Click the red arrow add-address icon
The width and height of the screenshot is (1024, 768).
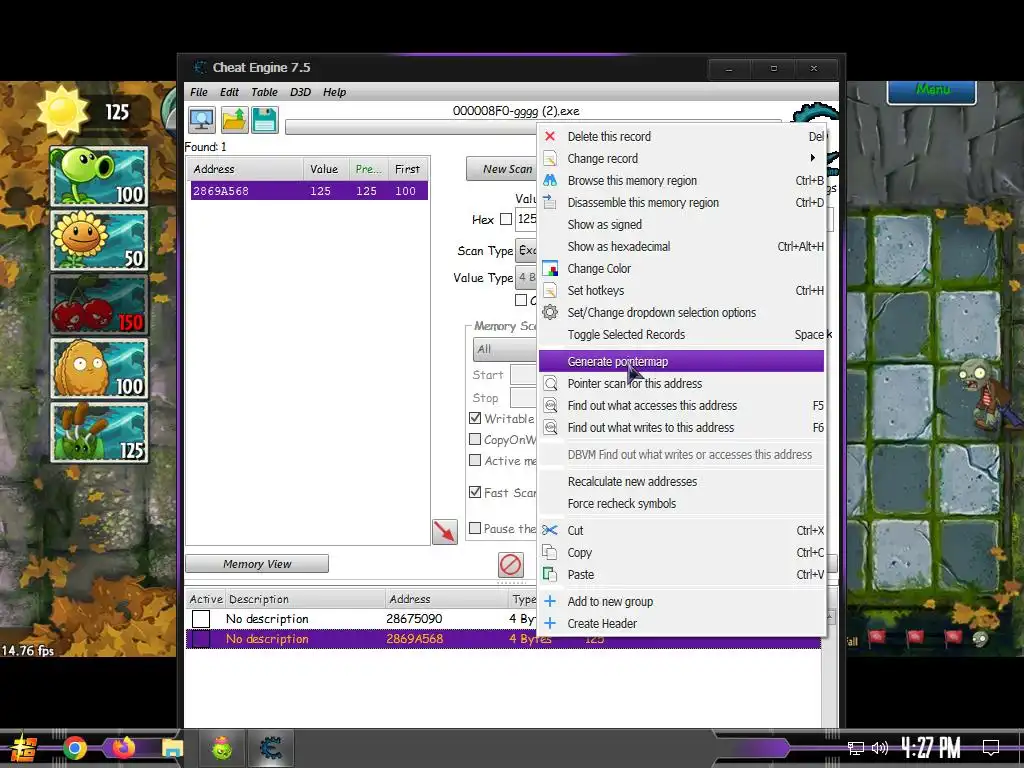tap(445, 532)
